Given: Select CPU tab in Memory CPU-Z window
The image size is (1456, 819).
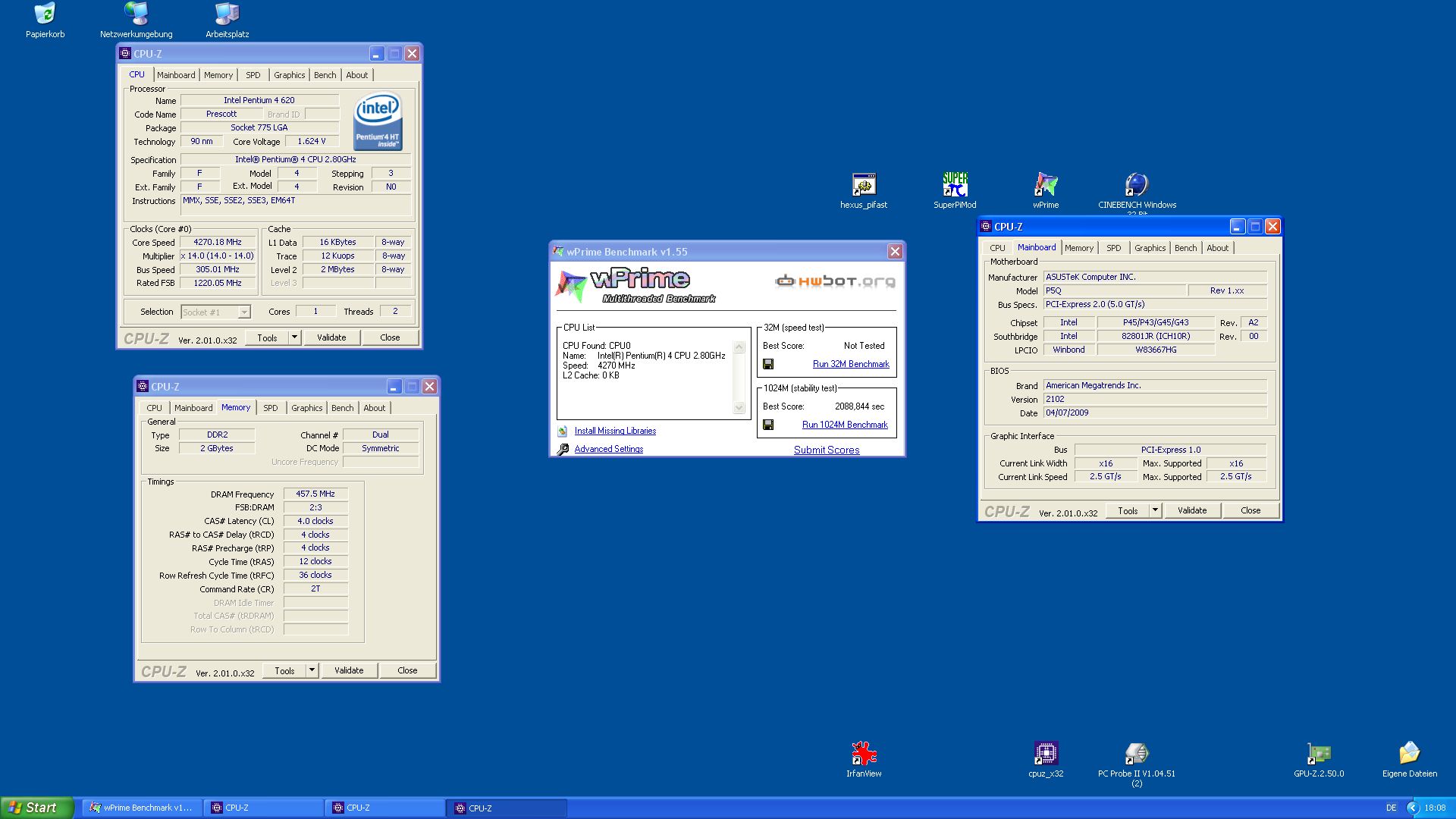Looking at the screenshot, I should click(154, 408).
